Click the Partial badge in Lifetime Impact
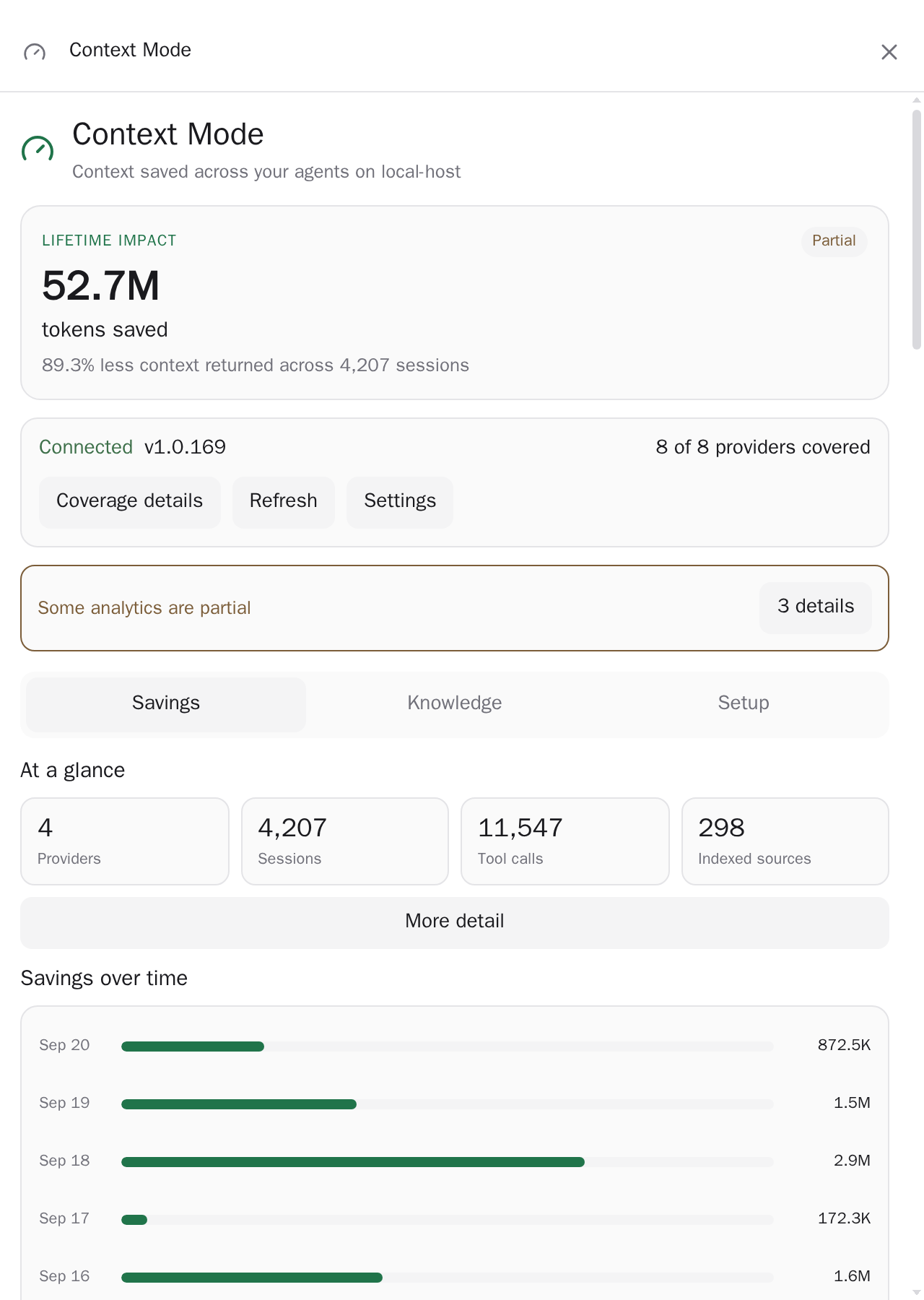This screenshot has width=924, height=1300. 834,241
